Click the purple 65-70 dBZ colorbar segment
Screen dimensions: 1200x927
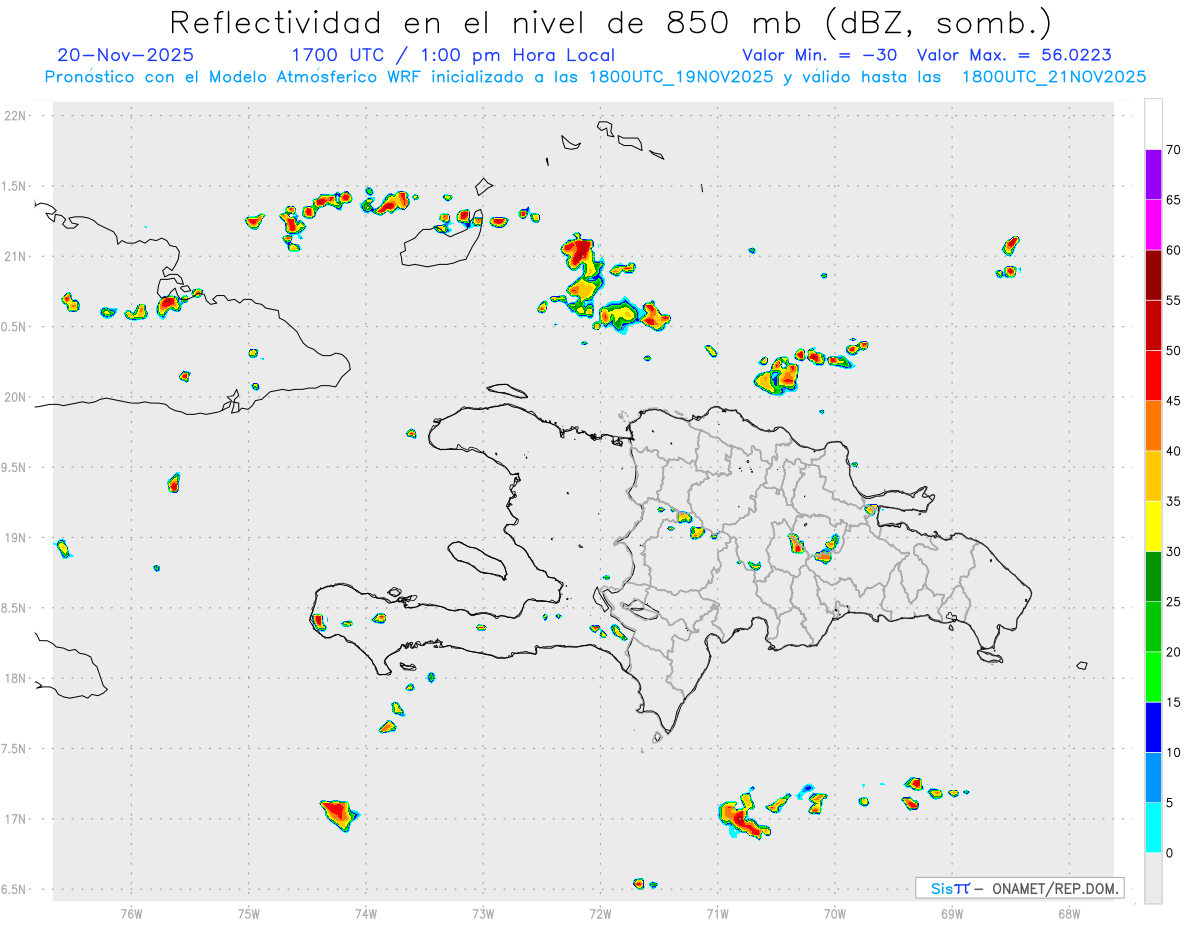[x=1153, y=175]
